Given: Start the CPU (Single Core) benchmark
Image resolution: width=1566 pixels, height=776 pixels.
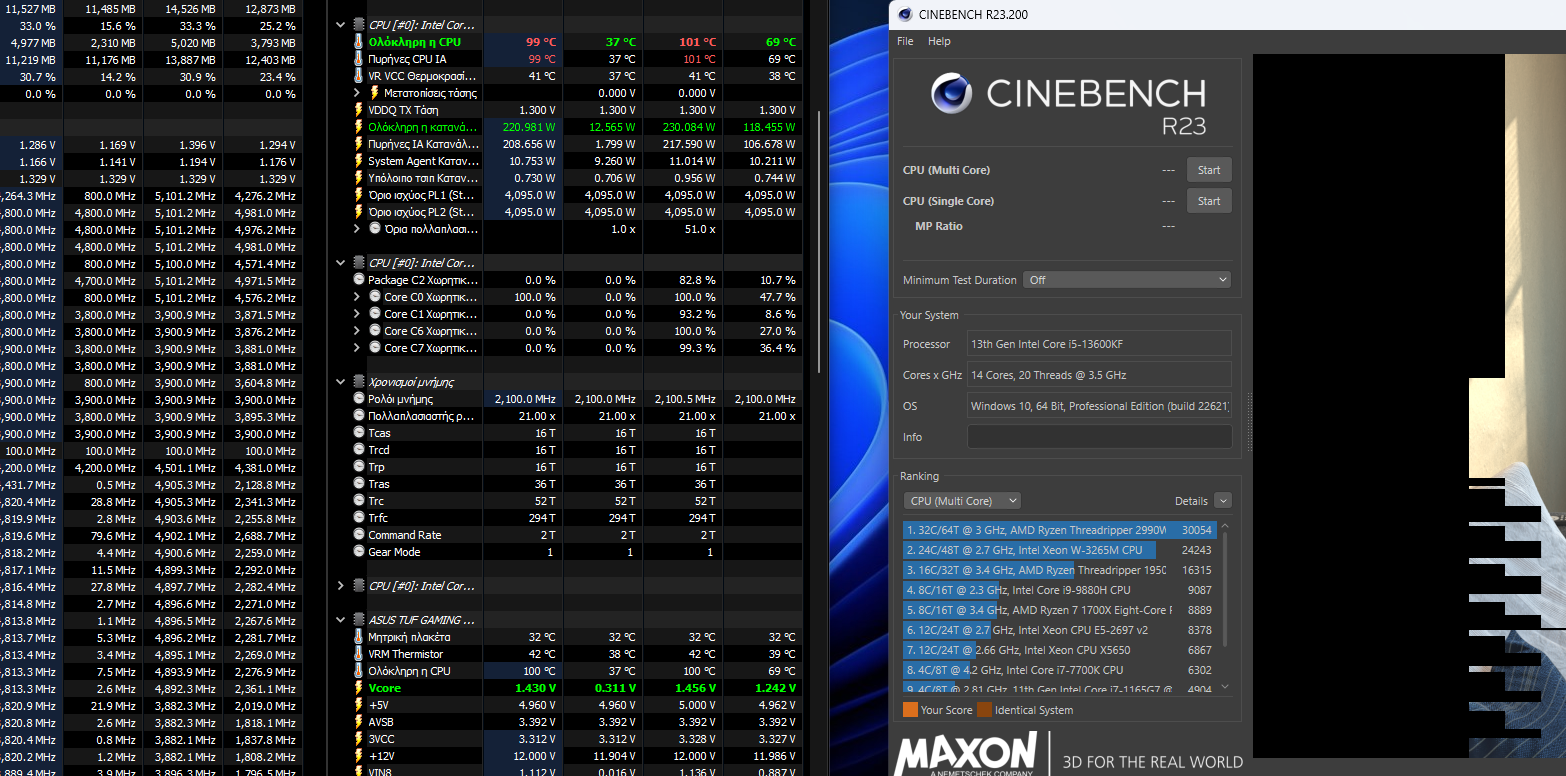Looking at the screenshot, I should (1209, 201).
